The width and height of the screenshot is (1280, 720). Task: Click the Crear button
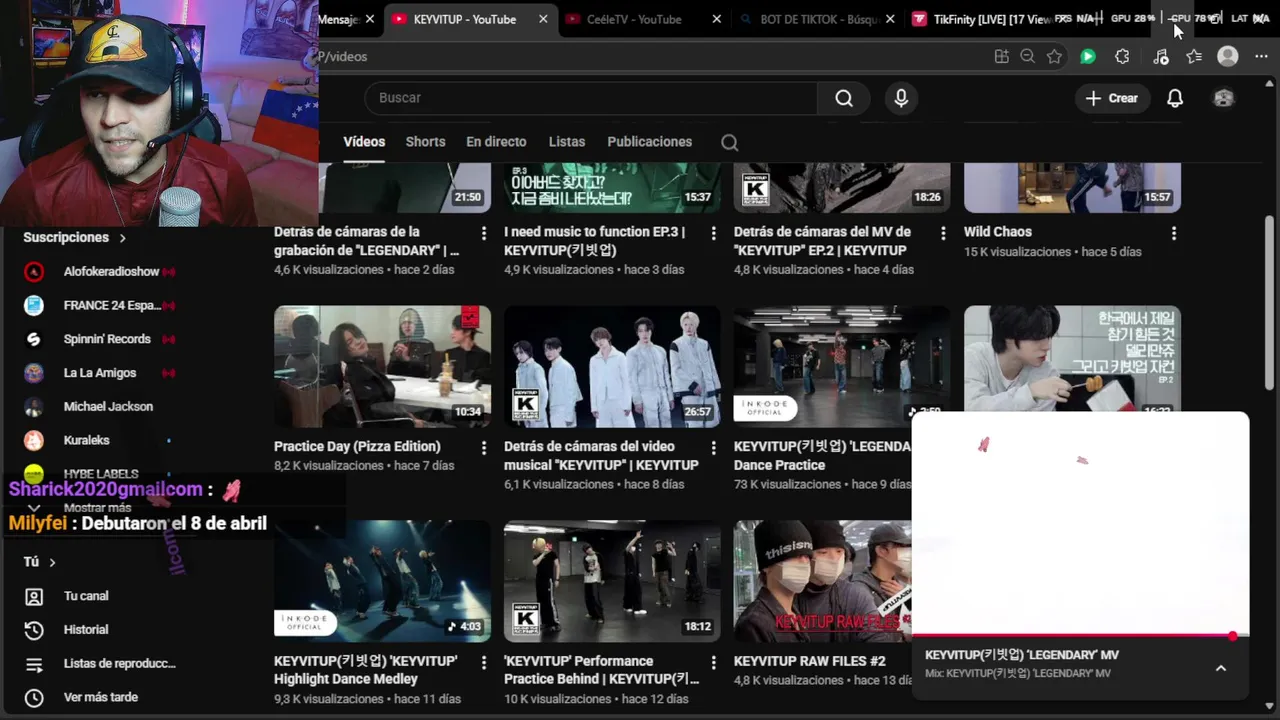[1112, 98]
